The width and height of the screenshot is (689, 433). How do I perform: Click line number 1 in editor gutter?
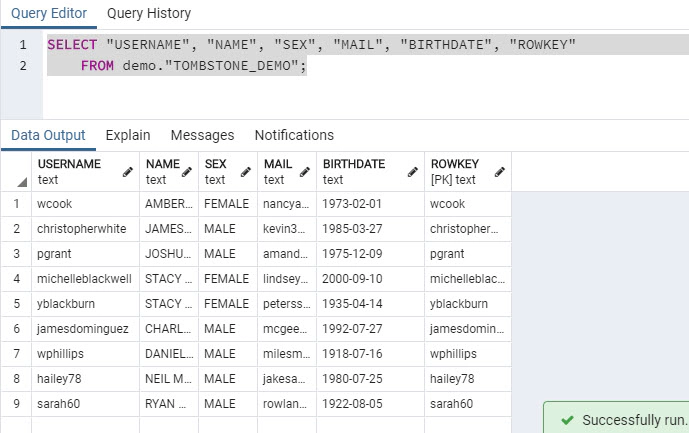[23, 45]
